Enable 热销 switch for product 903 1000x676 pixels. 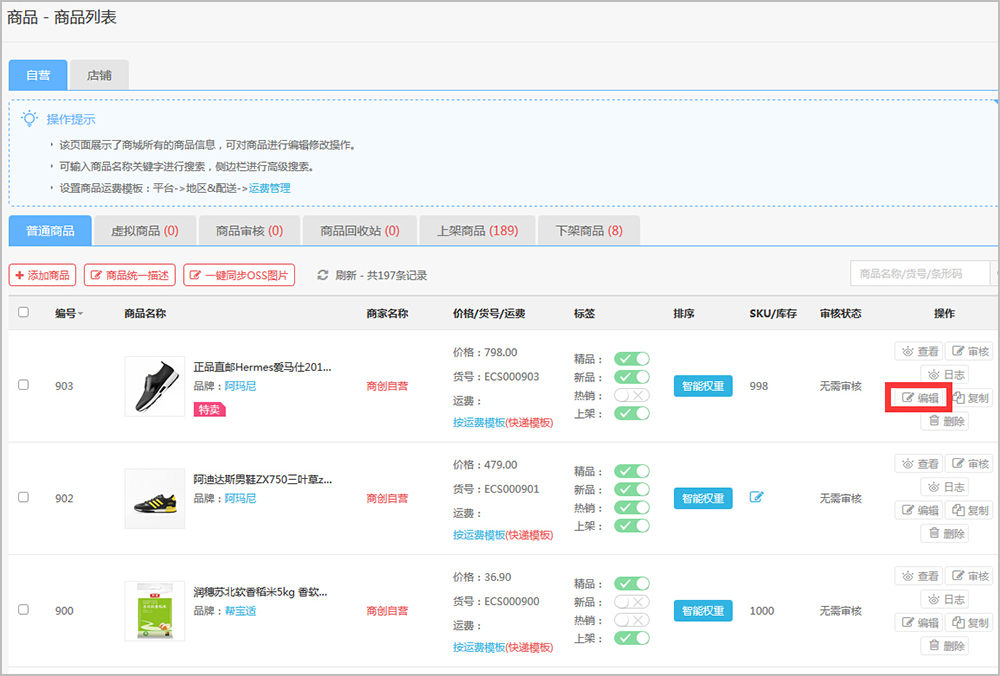[632, 395]
